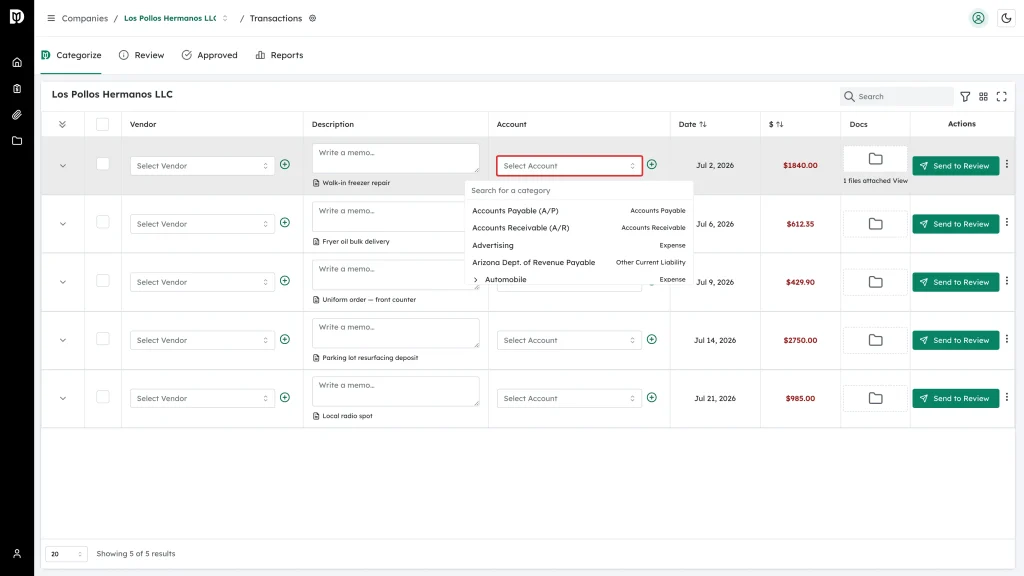The image size is (1024, 576).
Task: Choose Arizona Dept. of Revenue Payable
Action: (x=579, y=263)
